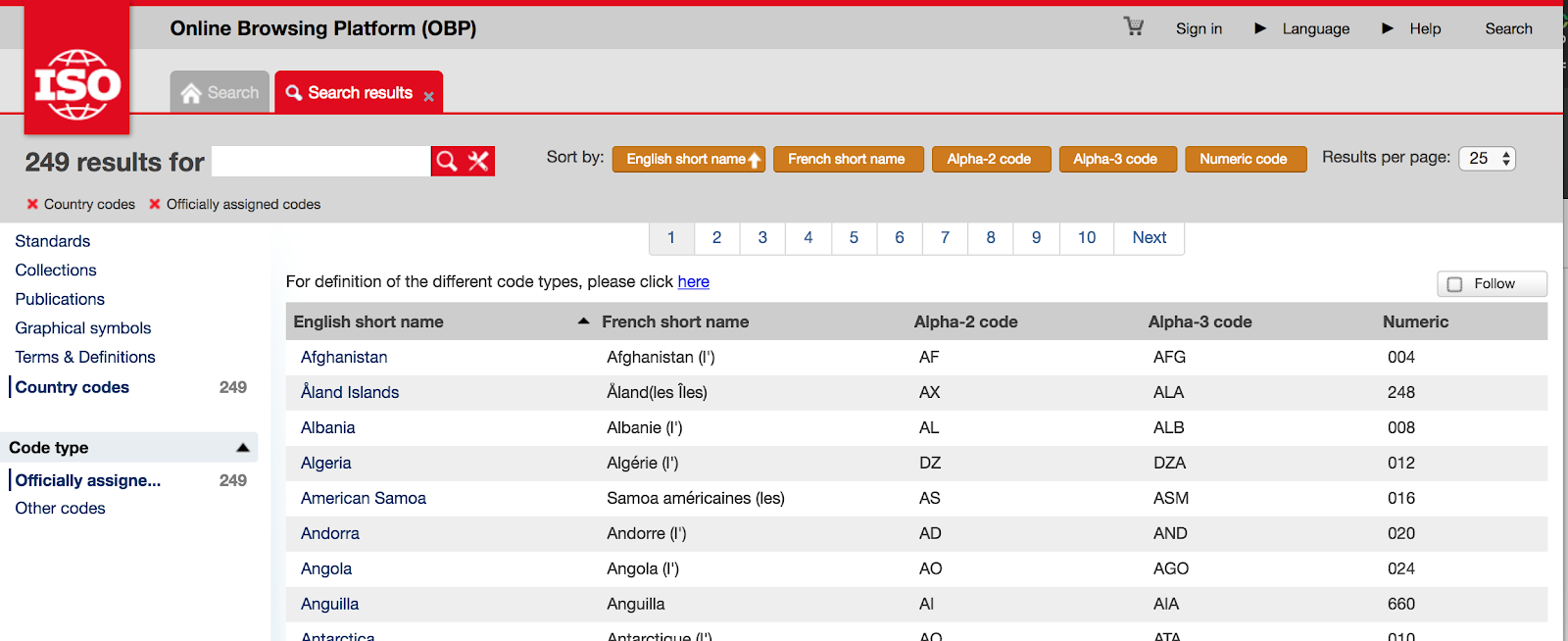Select page 1 in pagination
Screen dimensions: 1568x641
coord(671,237)
